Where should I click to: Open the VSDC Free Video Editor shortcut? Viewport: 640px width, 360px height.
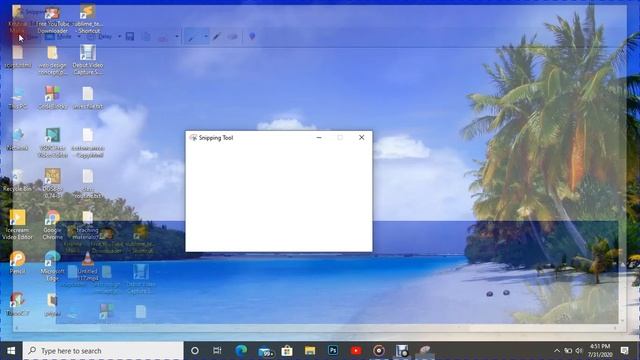pos(53,143)
